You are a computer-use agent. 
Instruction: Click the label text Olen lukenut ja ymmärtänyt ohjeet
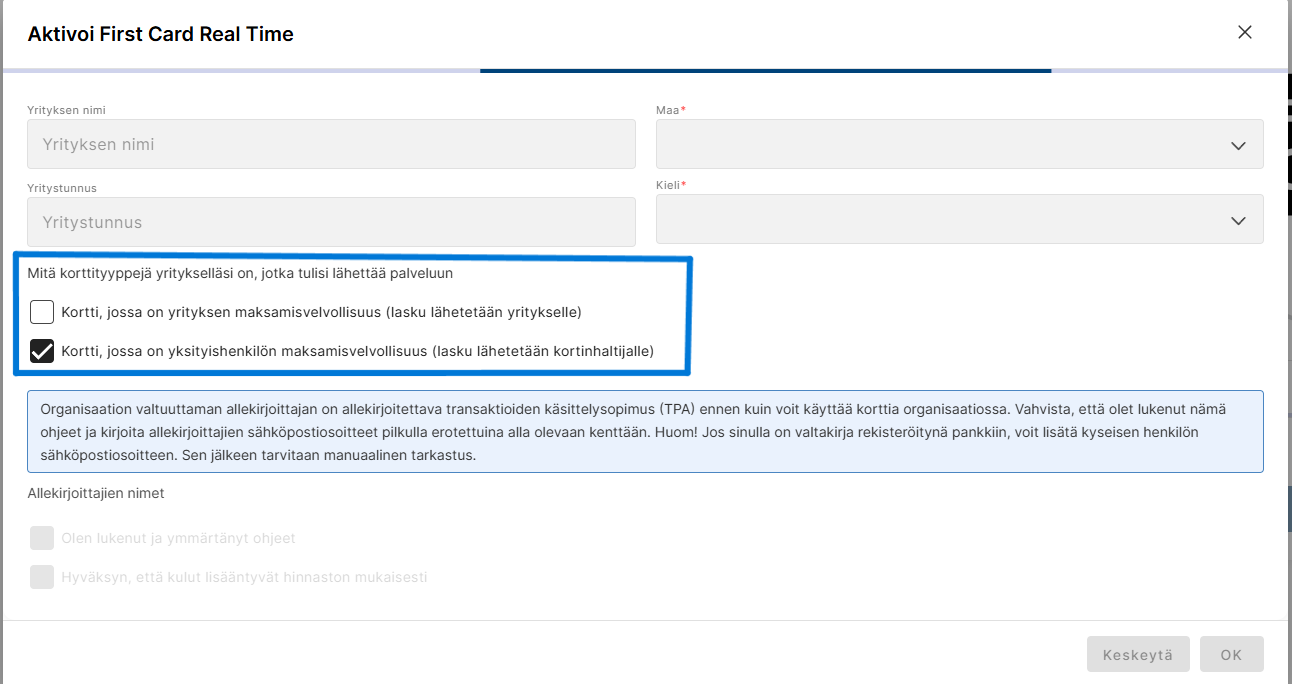click(178, 538)
